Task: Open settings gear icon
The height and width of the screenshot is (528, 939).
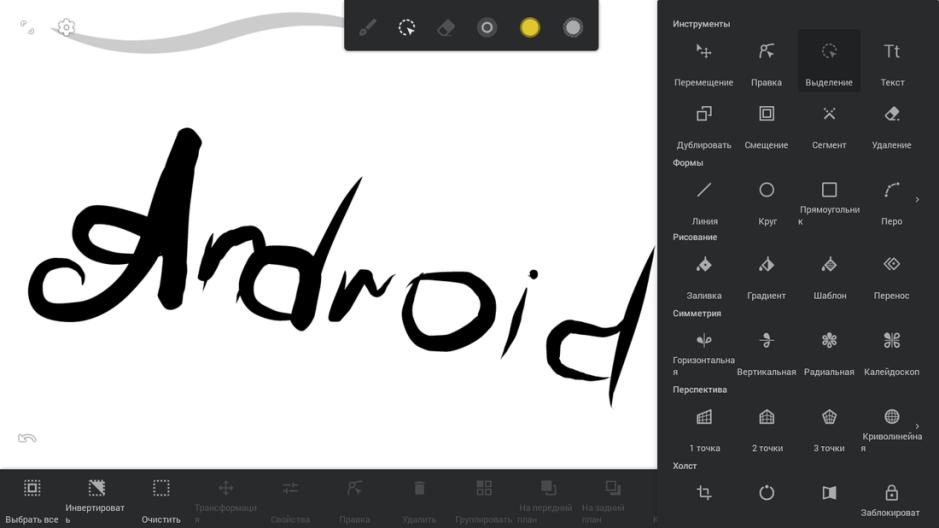Action: (66, 28)
